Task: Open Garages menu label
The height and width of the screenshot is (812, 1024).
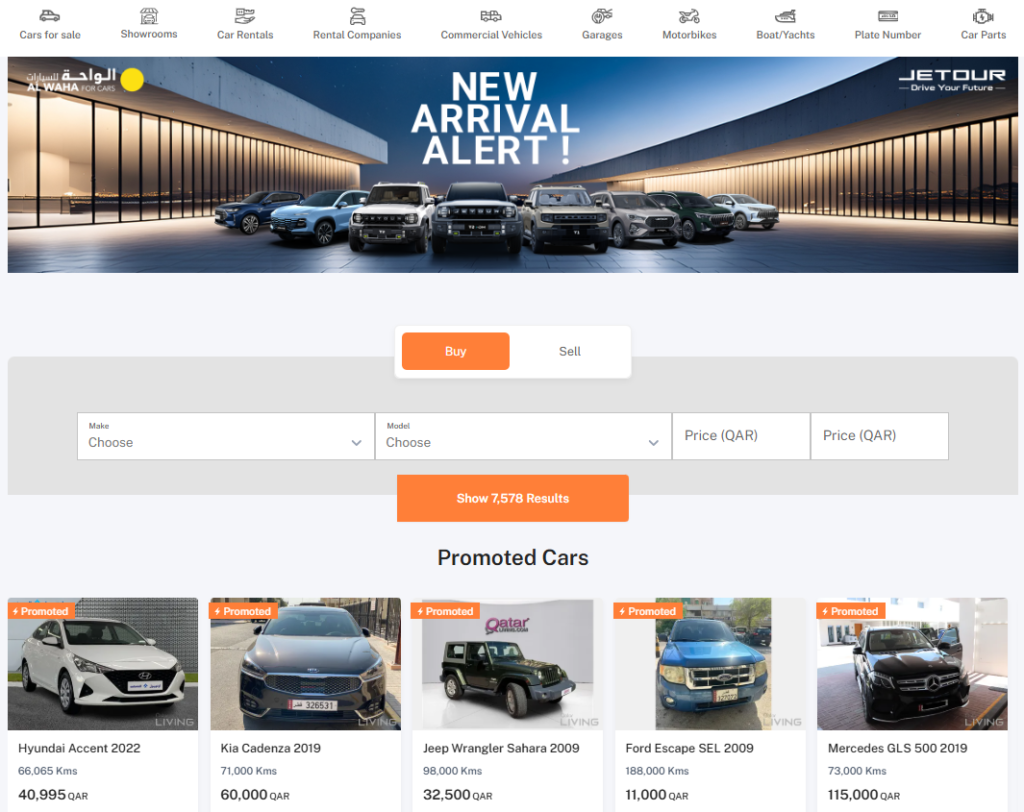Action: coord(602,35)
